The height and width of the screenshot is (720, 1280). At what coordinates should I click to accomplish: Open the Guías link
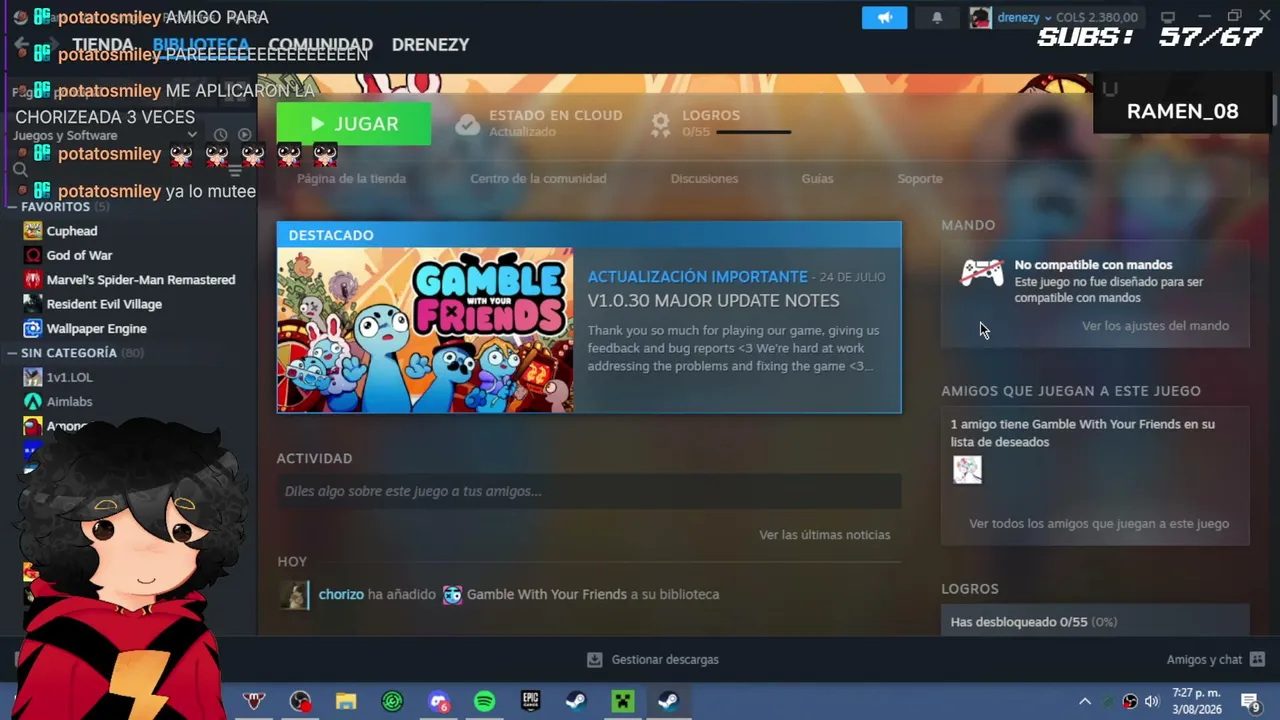(817, 179)
